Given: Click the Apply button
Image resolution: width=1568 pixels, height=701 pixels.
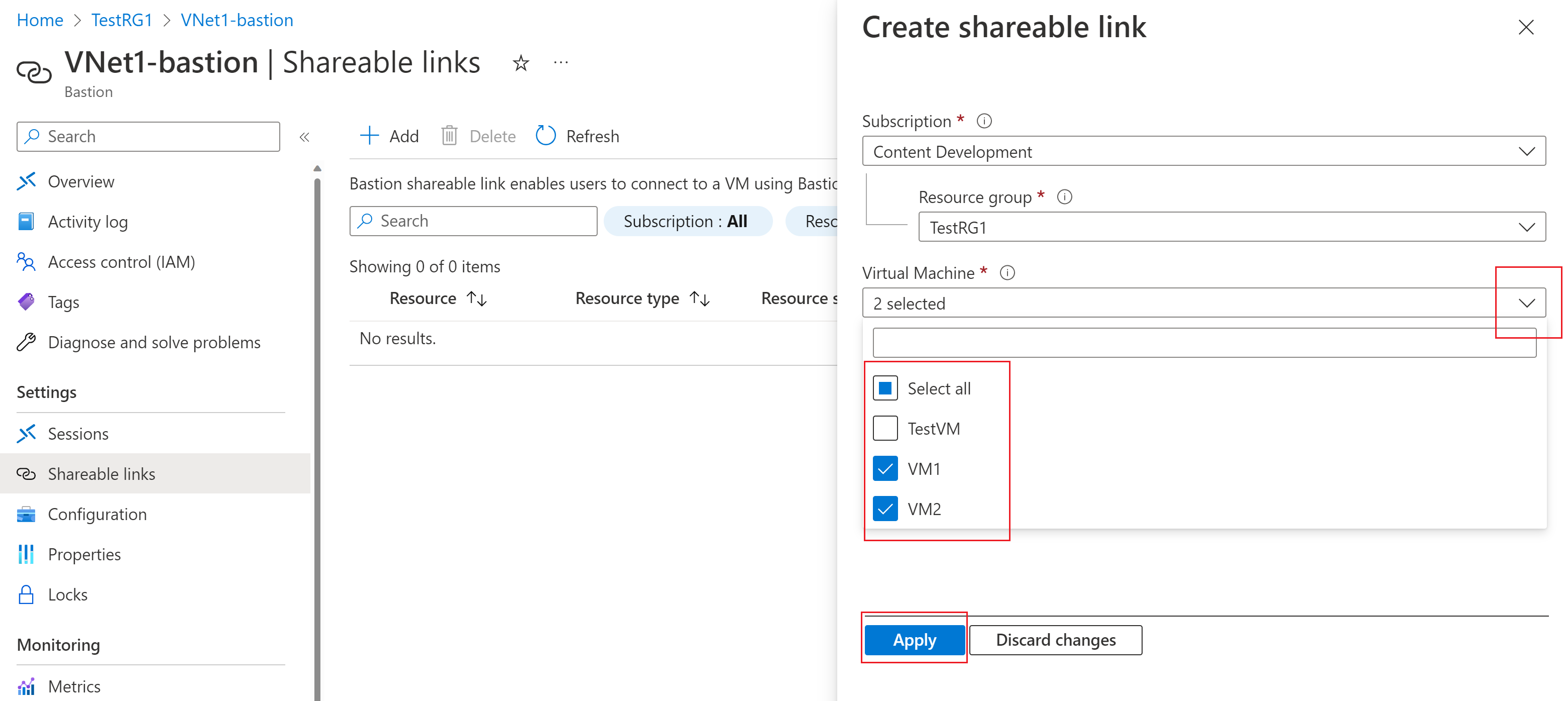Looking at the screenshot, I should (914, 640).
